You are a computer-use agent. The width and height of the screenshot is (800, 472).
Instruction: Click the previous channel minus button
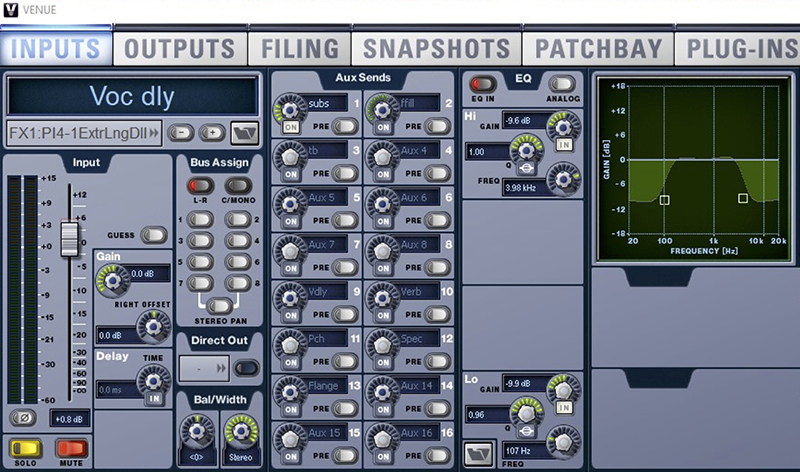[x=181, y=133]
